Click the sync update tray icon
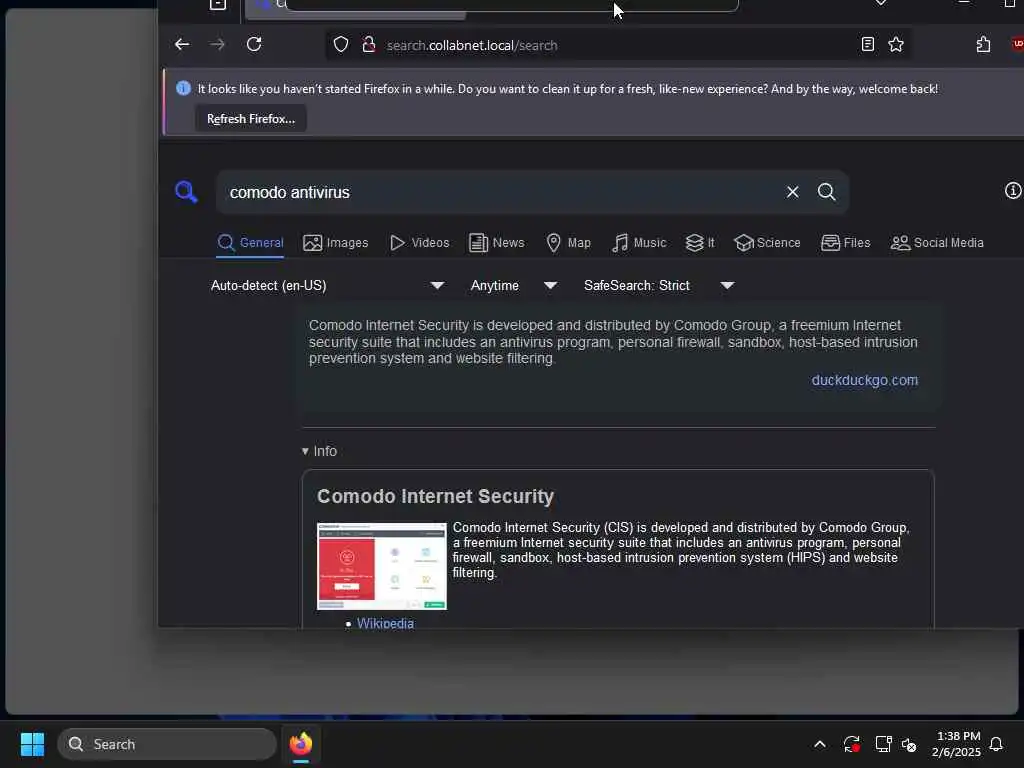1024x768 pixels. (852, 744)
